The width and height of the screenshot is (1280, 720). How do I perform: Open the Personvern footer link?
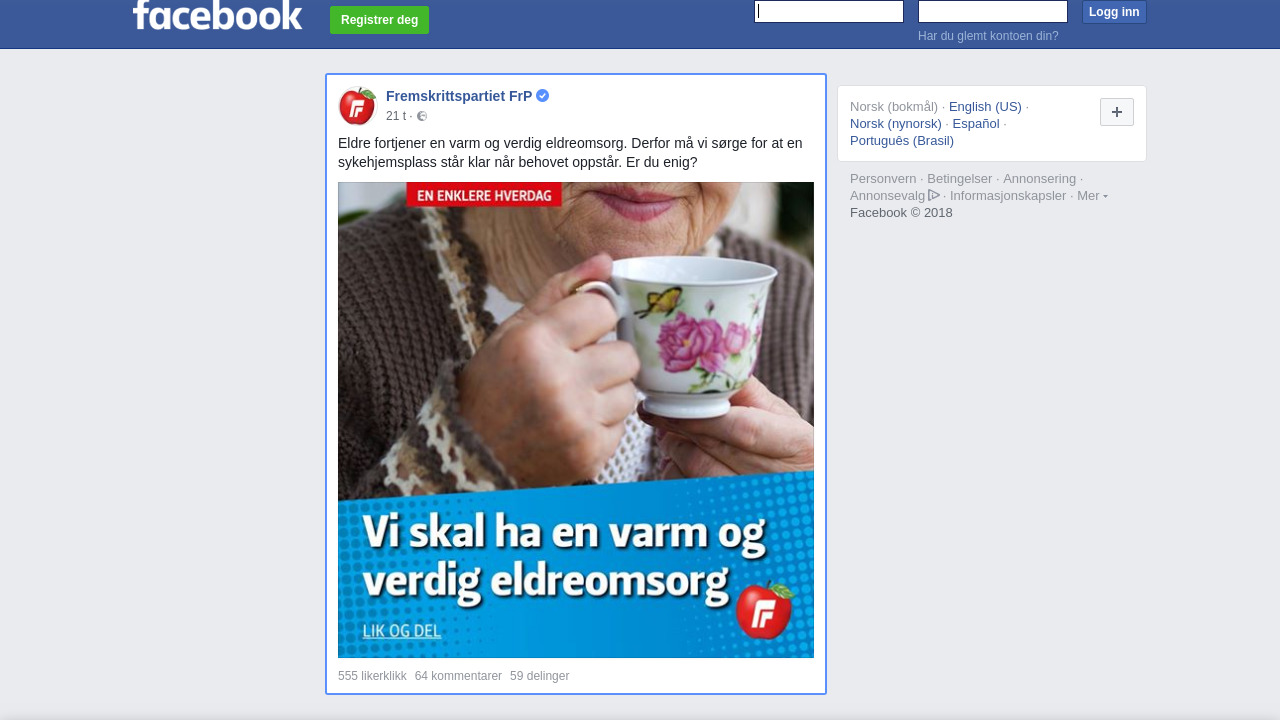[x=883, y=178]
